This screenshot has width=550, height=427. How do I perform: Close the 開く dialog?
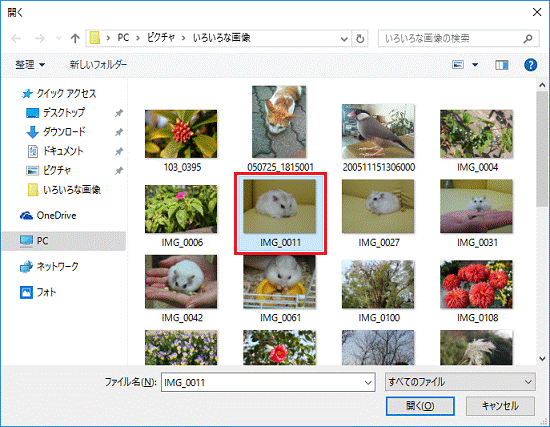[x=537, y=12]
